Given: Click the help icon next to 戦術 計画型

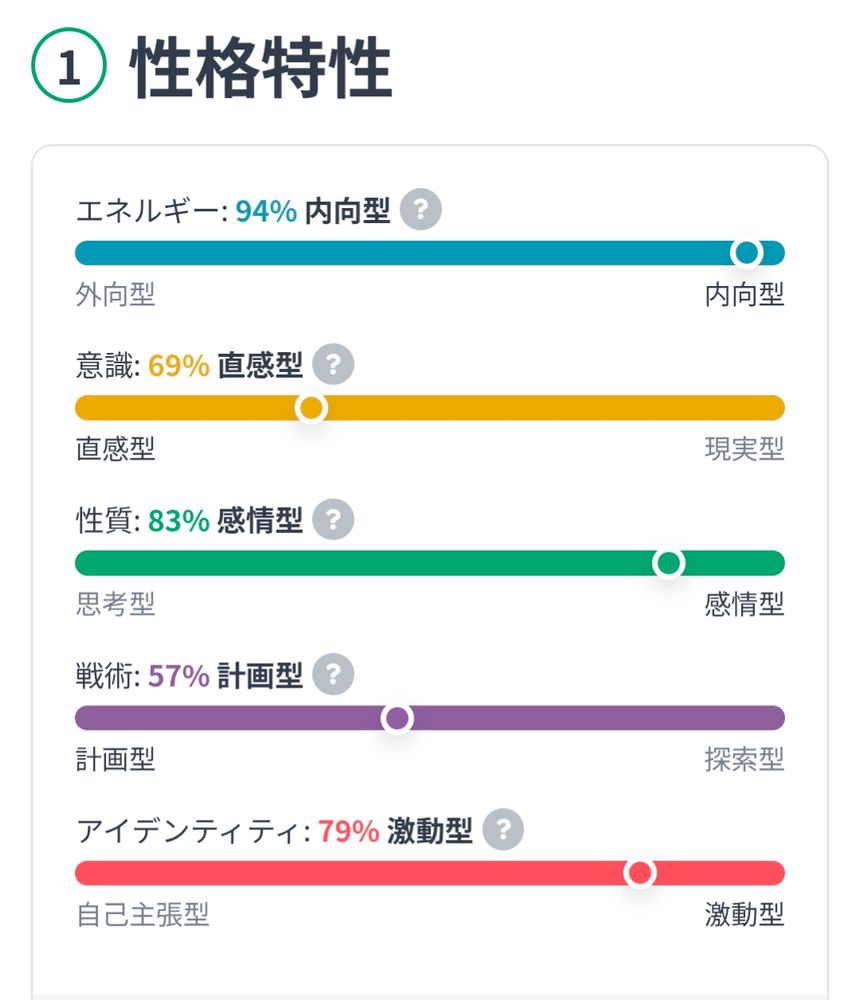Looking at the screenshot, I should (333, 675).
